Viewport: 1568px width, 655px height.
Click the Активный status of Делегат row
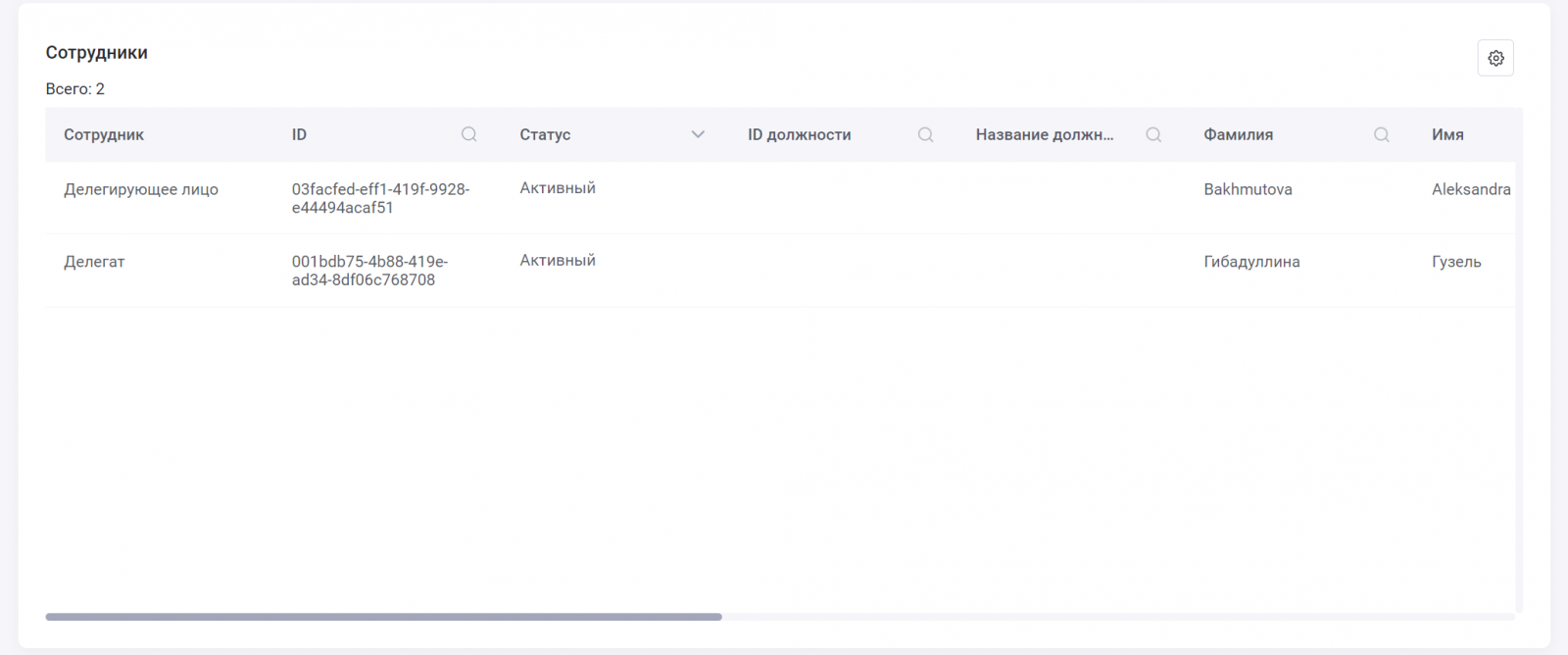(x=558, y=260)
